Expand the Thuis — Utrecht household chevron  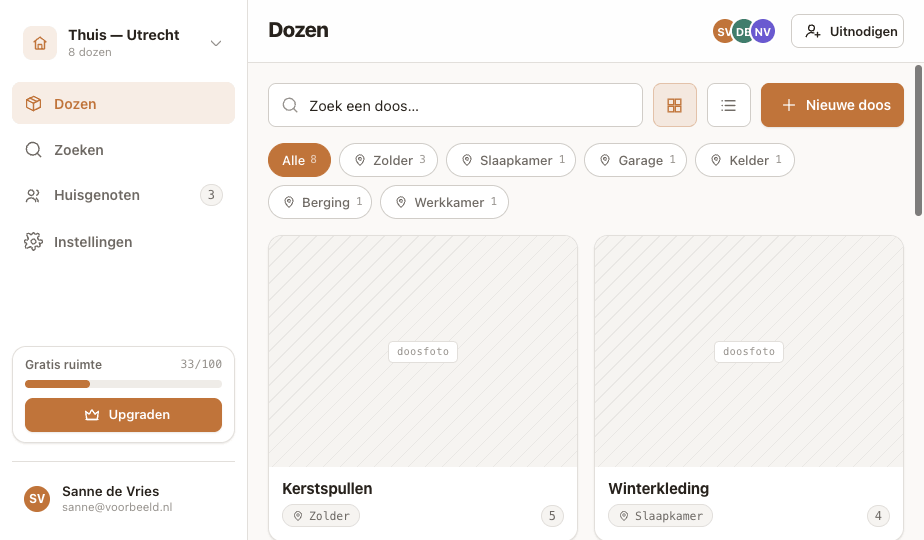tap(216, 43)
